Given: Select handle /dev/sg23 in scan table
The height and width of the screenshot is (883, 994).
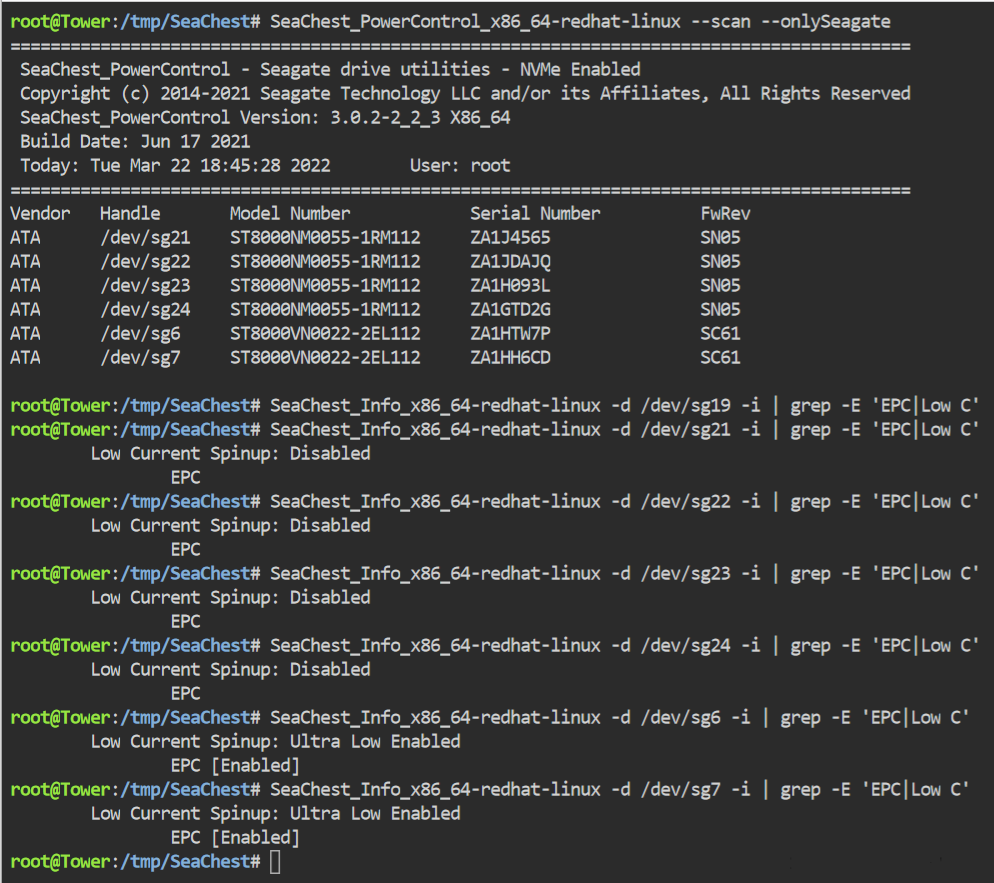Looking at the screenshot, I should [x=145, y=286].
